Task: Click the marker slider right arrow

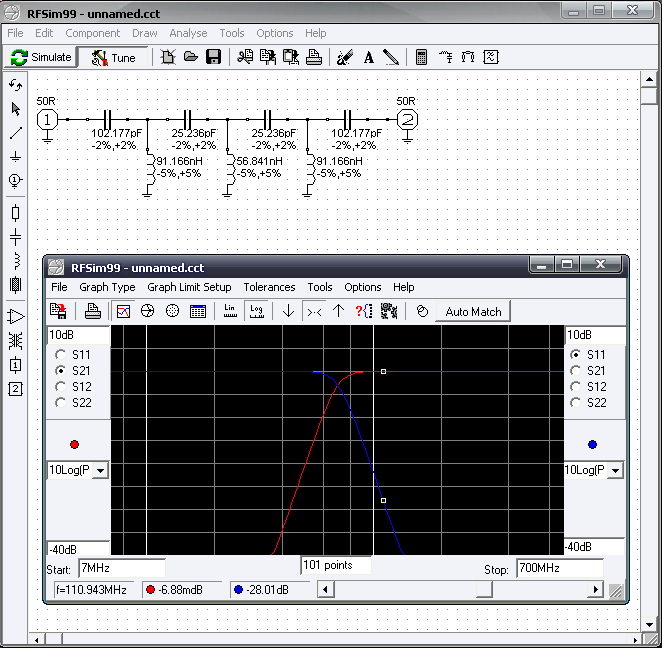Action: tap(595, 589)
